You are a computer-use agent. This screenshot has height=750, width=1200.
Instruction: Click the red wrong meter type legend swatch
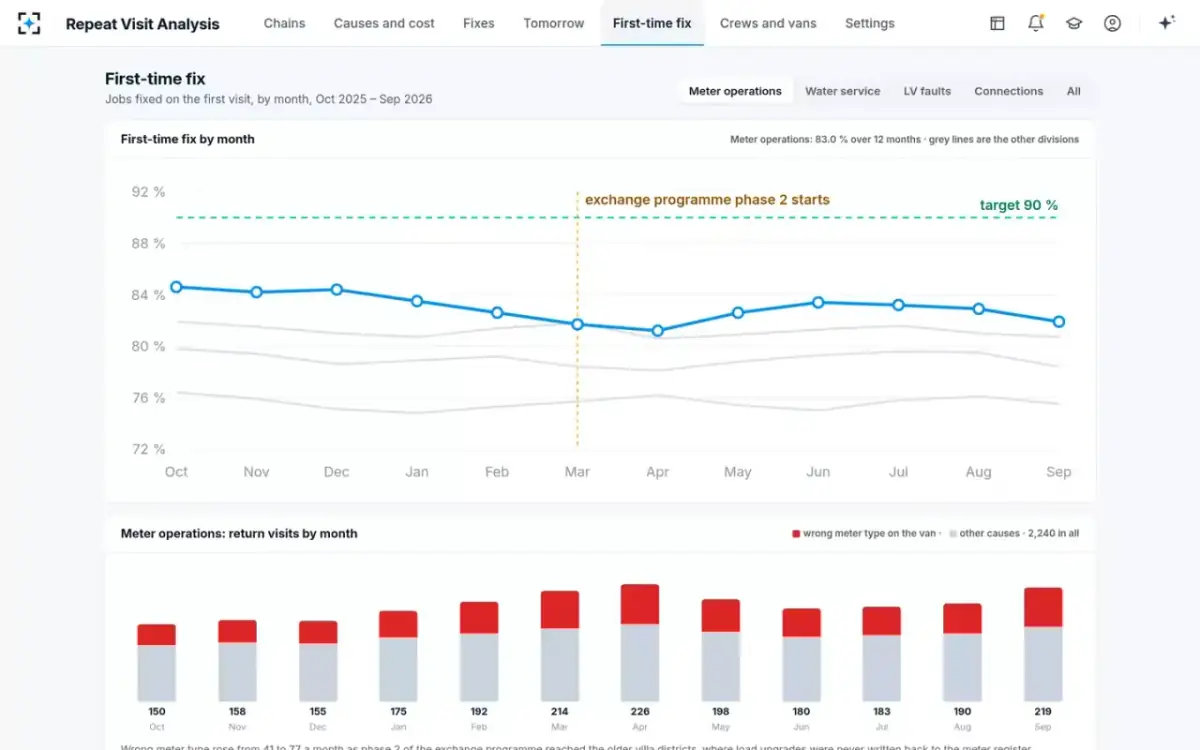pyautogui.click(x=796, y=534)
